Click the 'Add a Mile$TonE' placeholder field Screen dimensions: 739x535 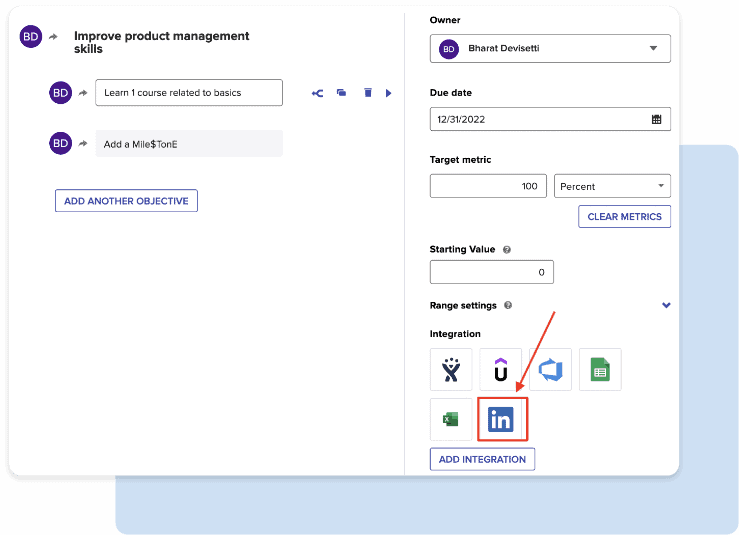pyautogui.click(x=189, y=144)
